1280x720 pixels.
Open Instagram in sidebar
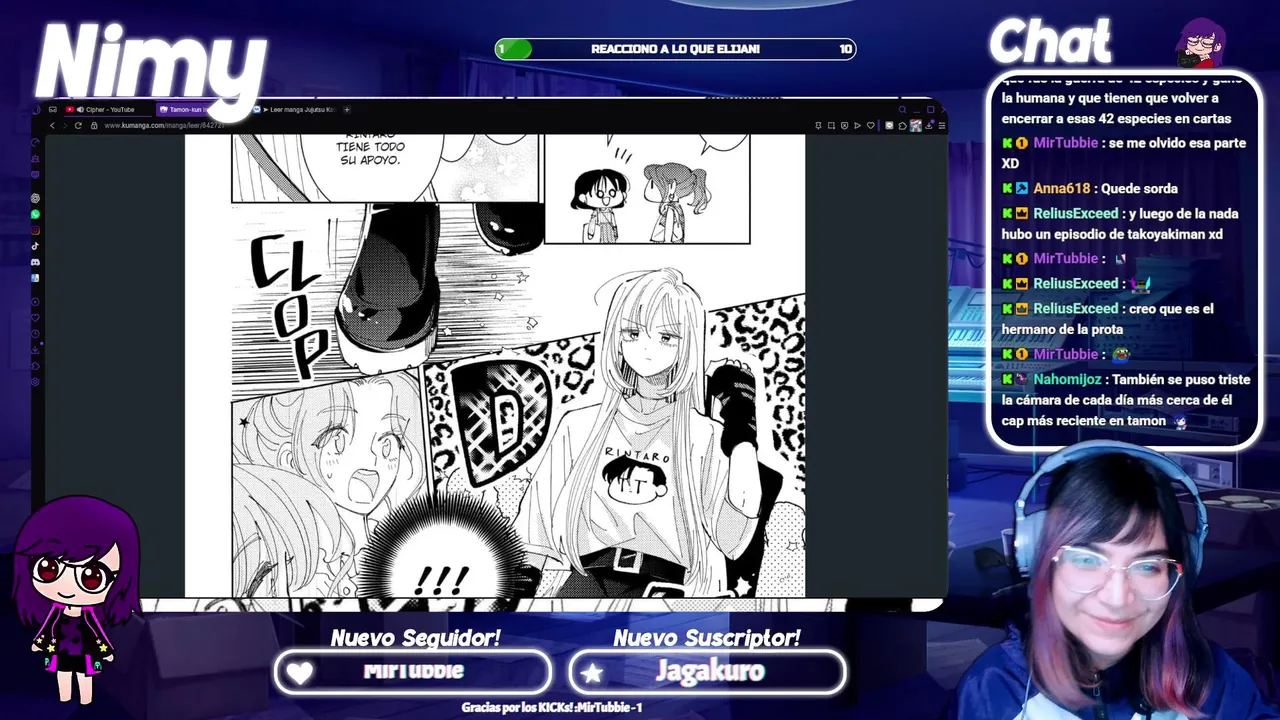(x=35, y=230)
